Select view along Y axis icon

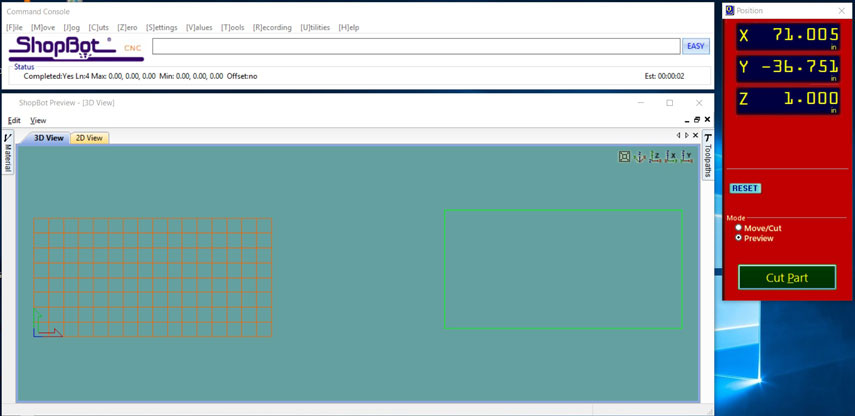687,156
